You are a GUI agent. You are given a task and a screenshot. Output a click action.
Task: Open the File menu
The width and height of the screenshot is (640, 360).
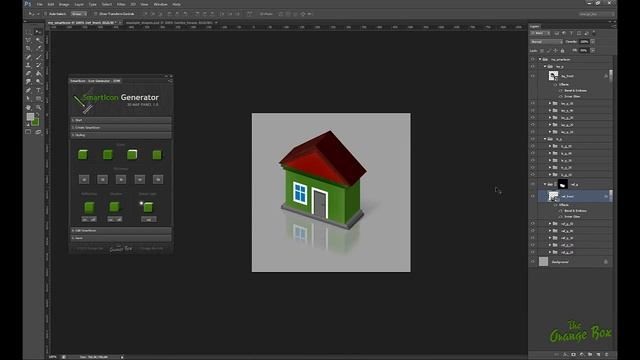(x=40, y=4)
